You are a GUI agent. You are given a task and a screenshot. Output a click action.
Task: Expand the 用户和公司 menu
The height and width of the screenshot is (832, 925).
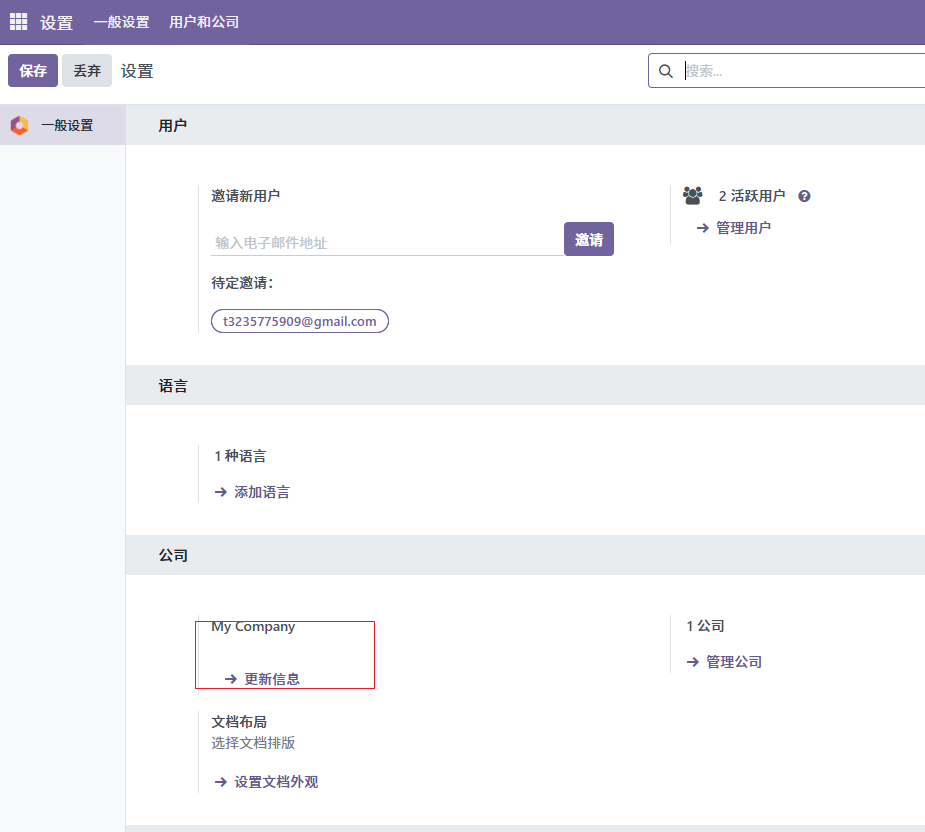coord(204,22)
